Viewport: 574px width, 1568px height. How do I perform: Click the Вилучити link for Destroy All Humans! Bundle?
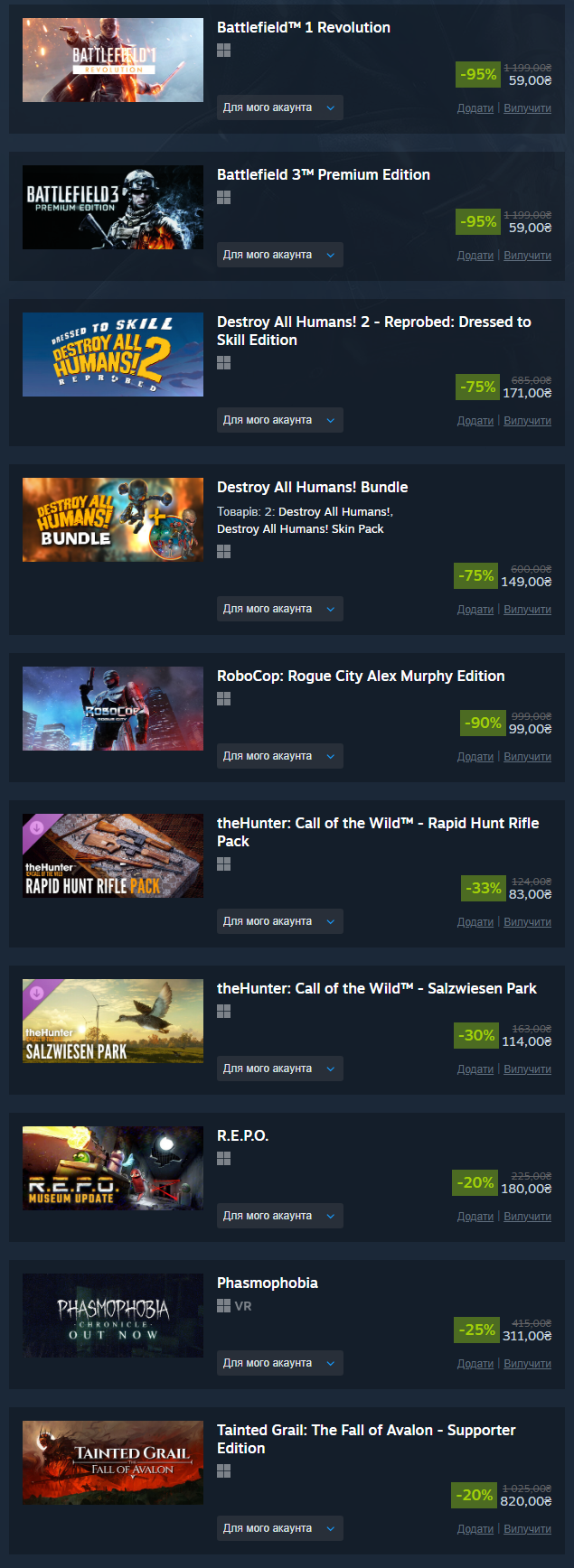point(527,610)
